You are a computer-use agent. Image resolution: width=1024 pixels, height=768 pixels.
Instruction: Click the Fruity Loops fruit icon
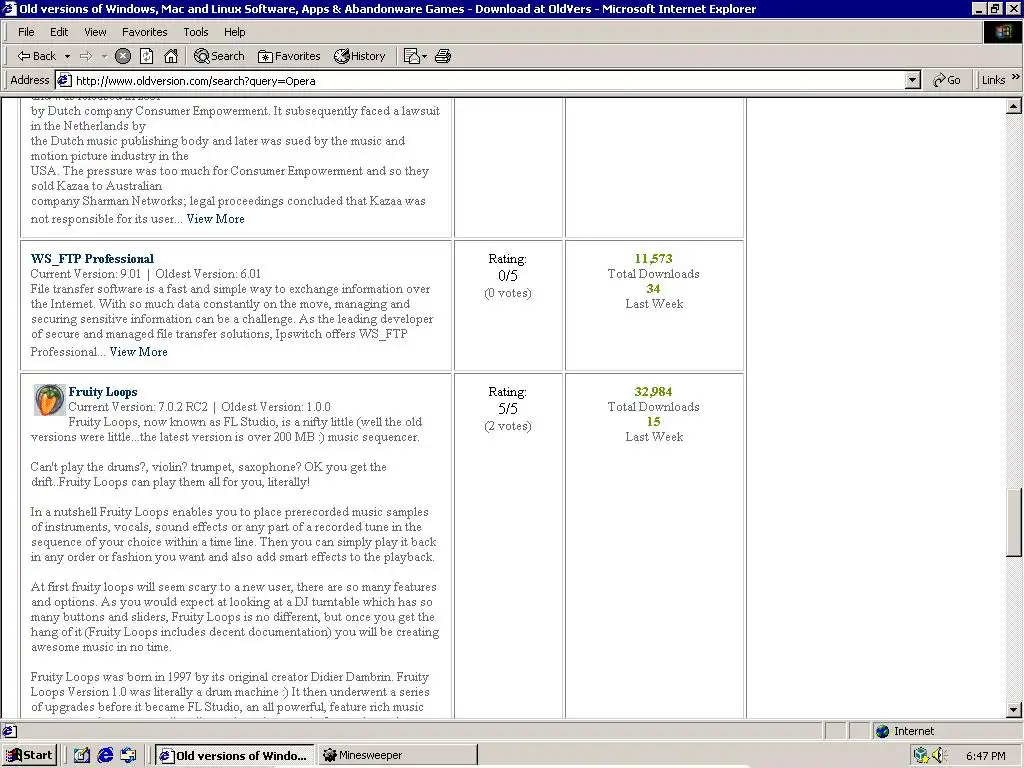tap(49, 400)
